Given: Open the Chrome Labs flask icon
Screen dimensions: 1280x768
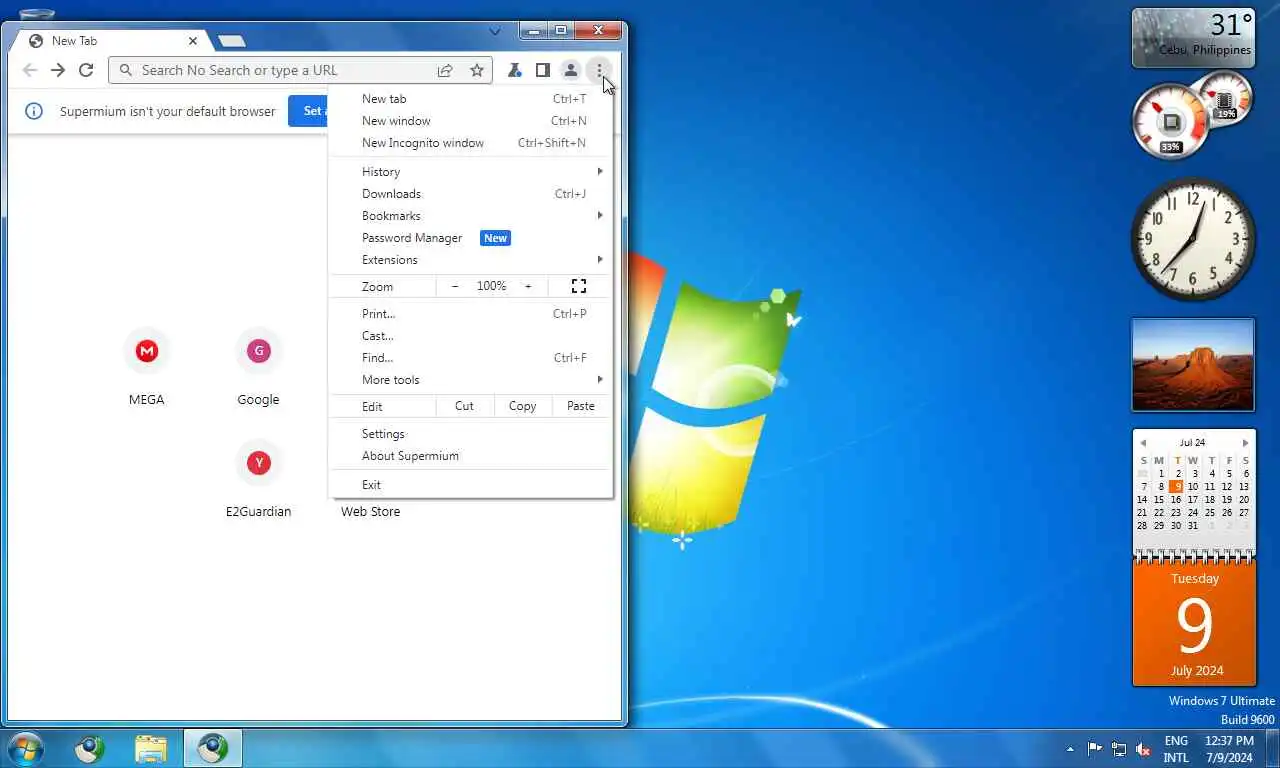Looking at the screenshot, I should 514,70.
